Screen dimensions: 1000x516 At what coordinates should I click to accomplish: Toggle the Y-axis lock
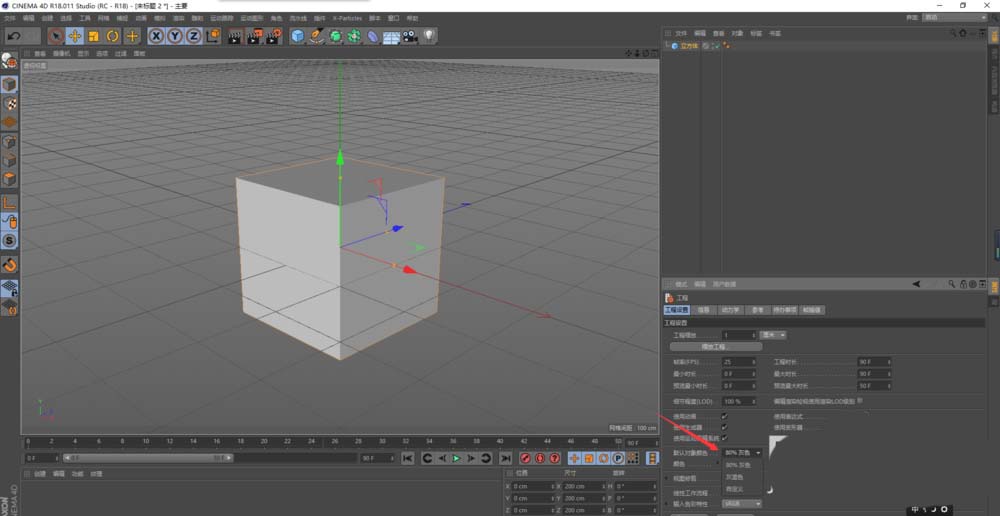(175, 36)
